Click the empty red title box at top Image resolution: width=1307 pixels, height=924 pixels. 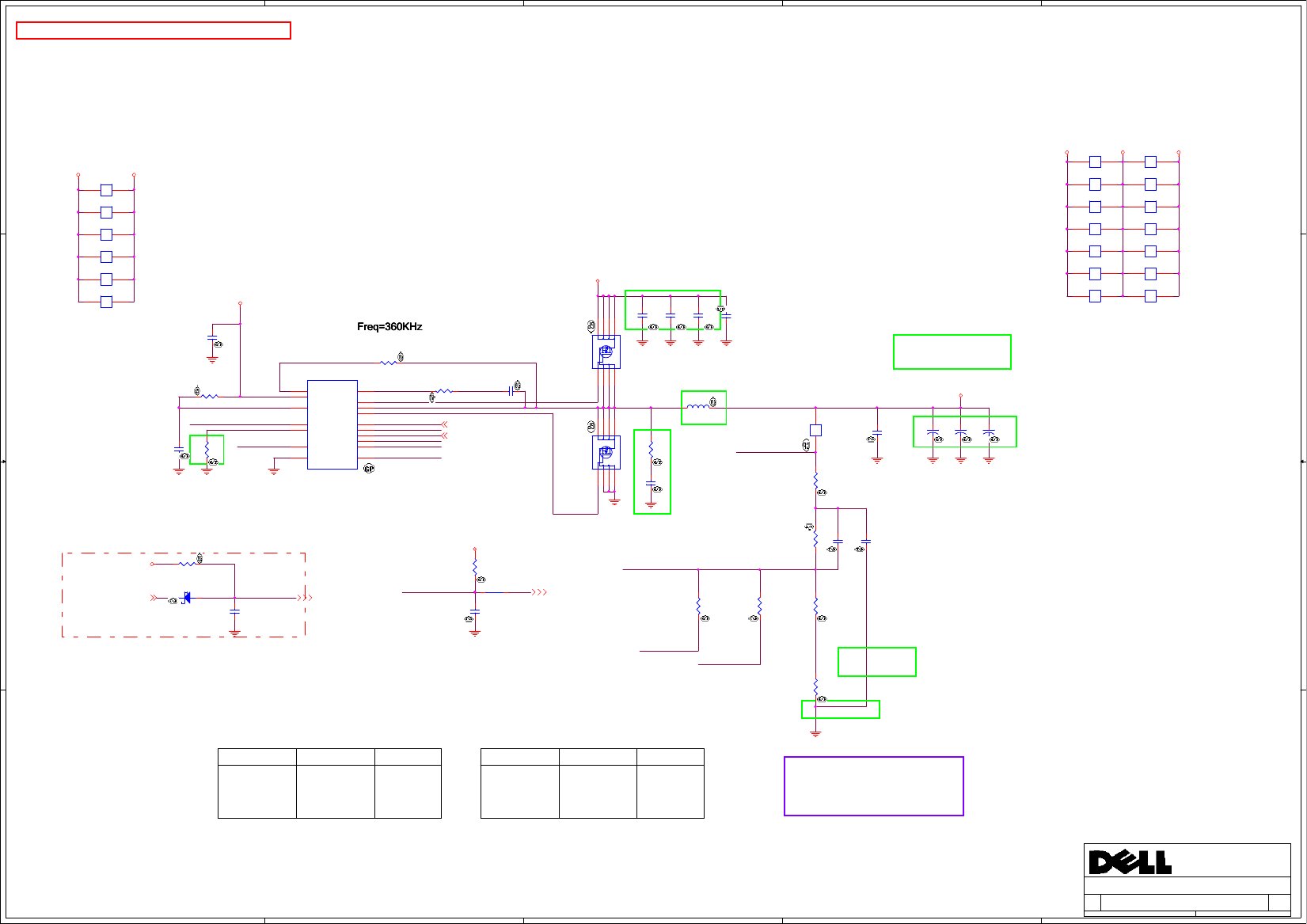[154, 30]
